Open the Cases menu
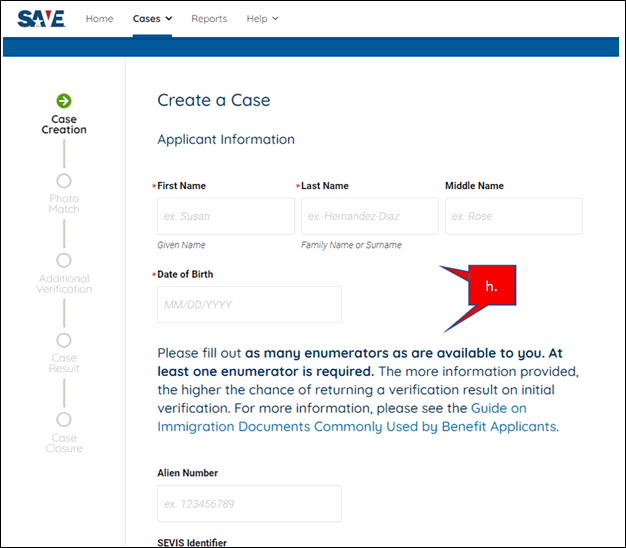This screenshot has height=548, width=626. pos(152,19)
